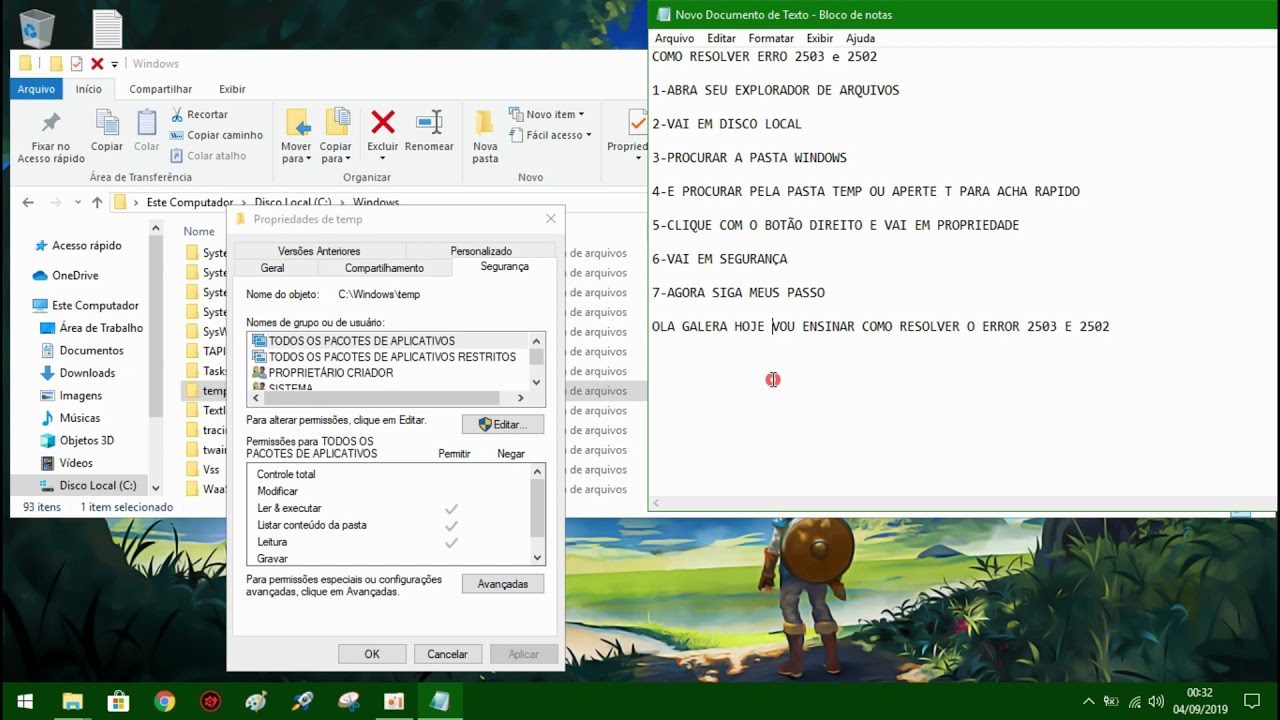Click the Renomear icon
1280x720 pixels.
pos(429,122)
